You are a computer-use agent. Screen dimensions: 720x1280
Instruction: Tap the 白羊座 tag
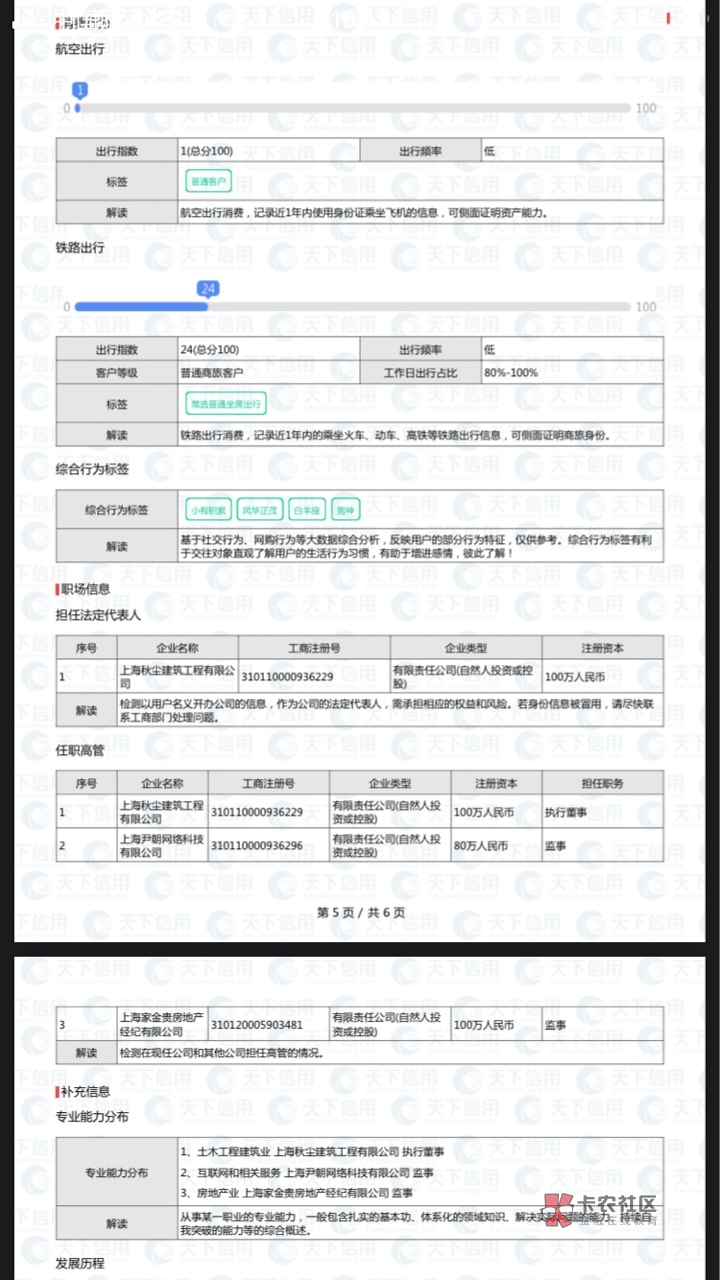pos(305,509)
